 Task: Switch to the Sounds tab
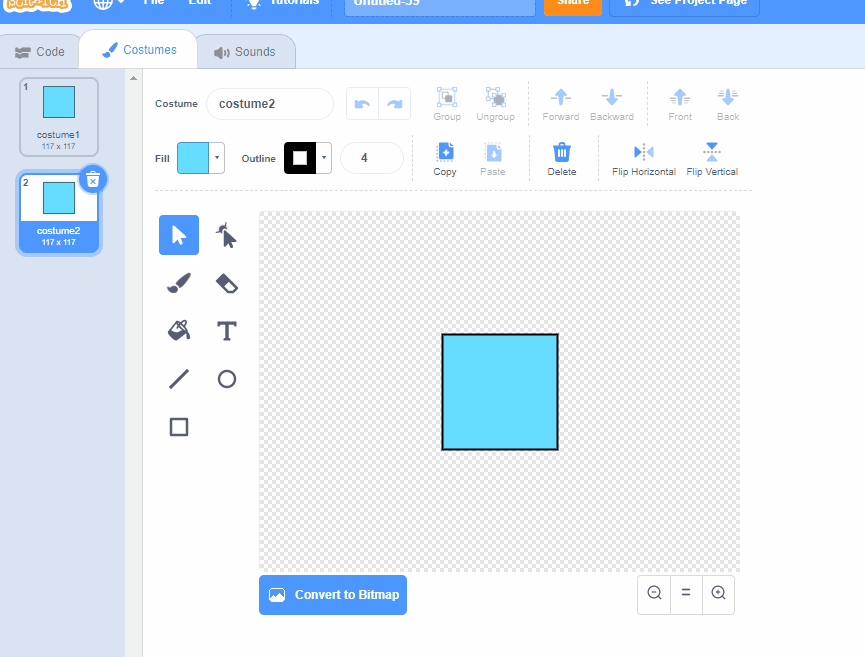(245, 52)
